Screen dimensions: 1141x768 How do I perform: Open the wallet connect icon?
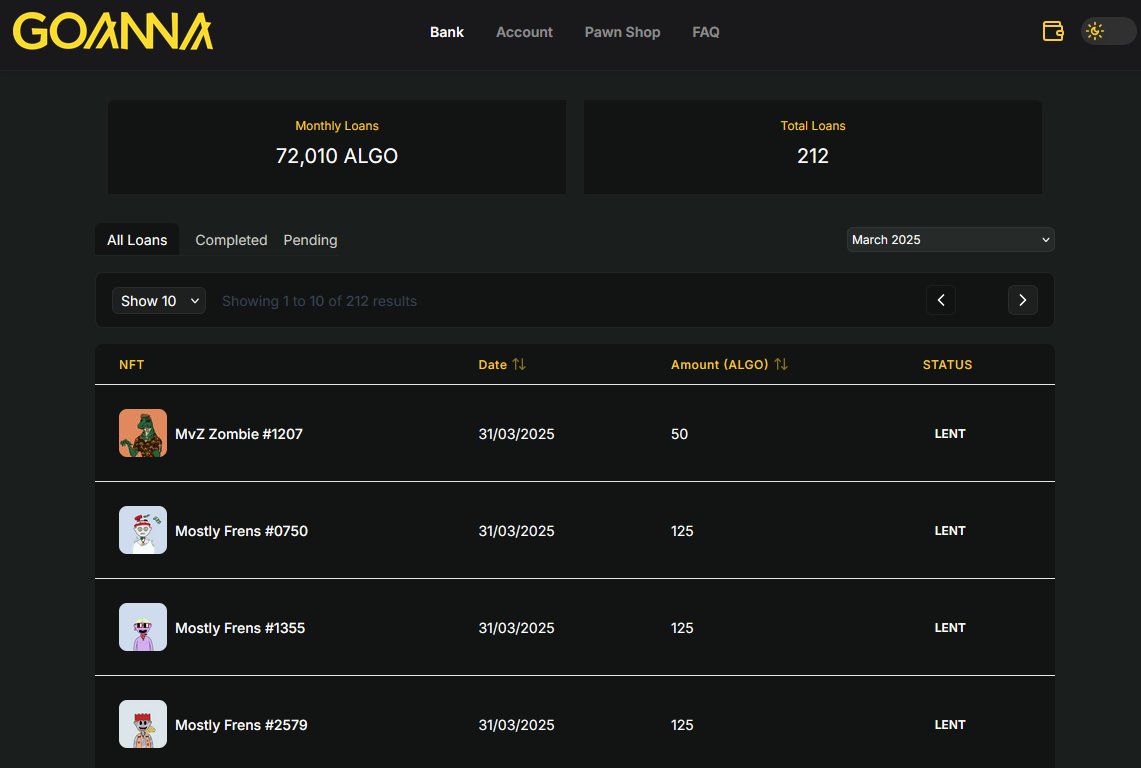[1053, 31]
